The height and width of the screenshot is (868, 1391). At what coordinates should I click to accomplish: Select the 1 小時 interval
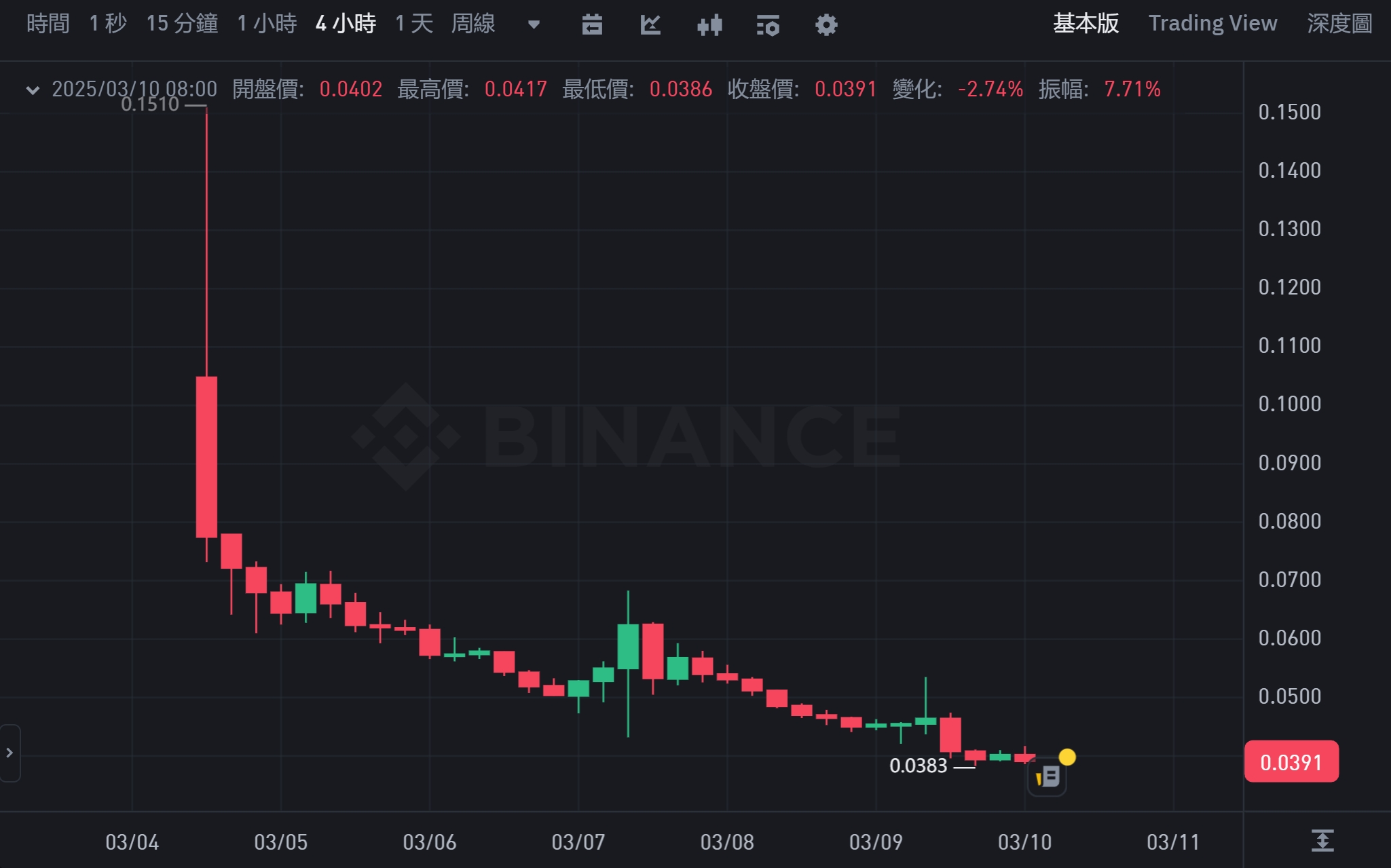tap(267, 24)
